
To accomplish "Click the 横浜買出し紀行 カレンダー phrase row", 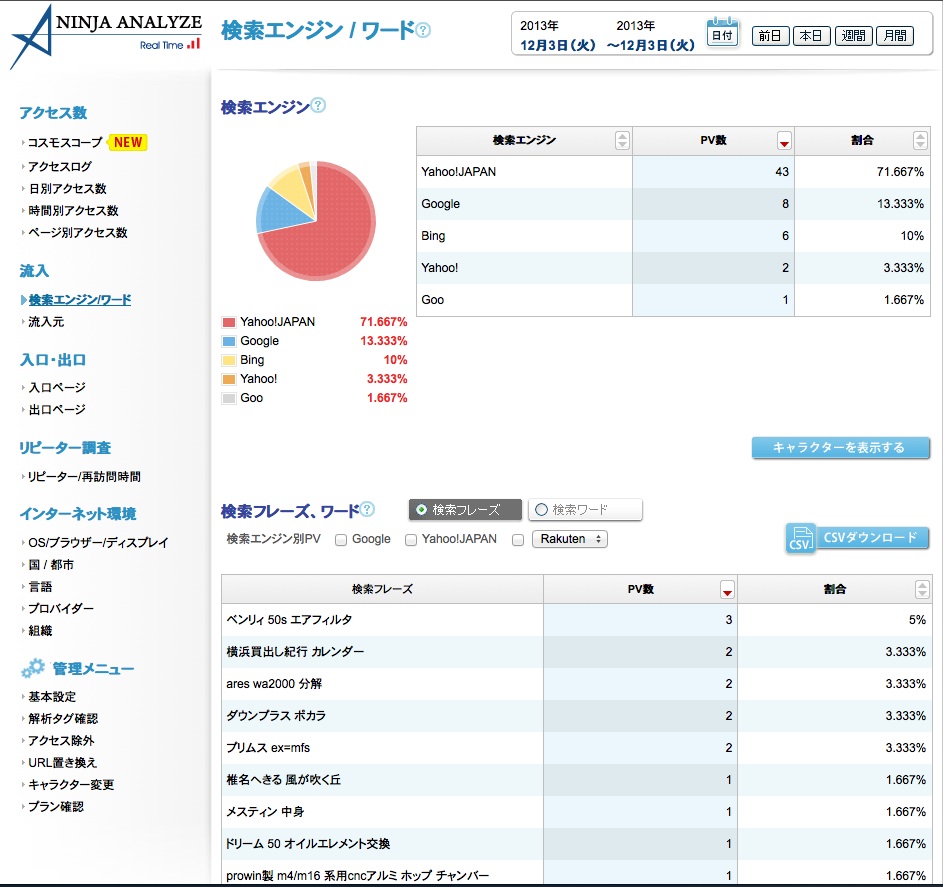I will click(x=576, y=651).
